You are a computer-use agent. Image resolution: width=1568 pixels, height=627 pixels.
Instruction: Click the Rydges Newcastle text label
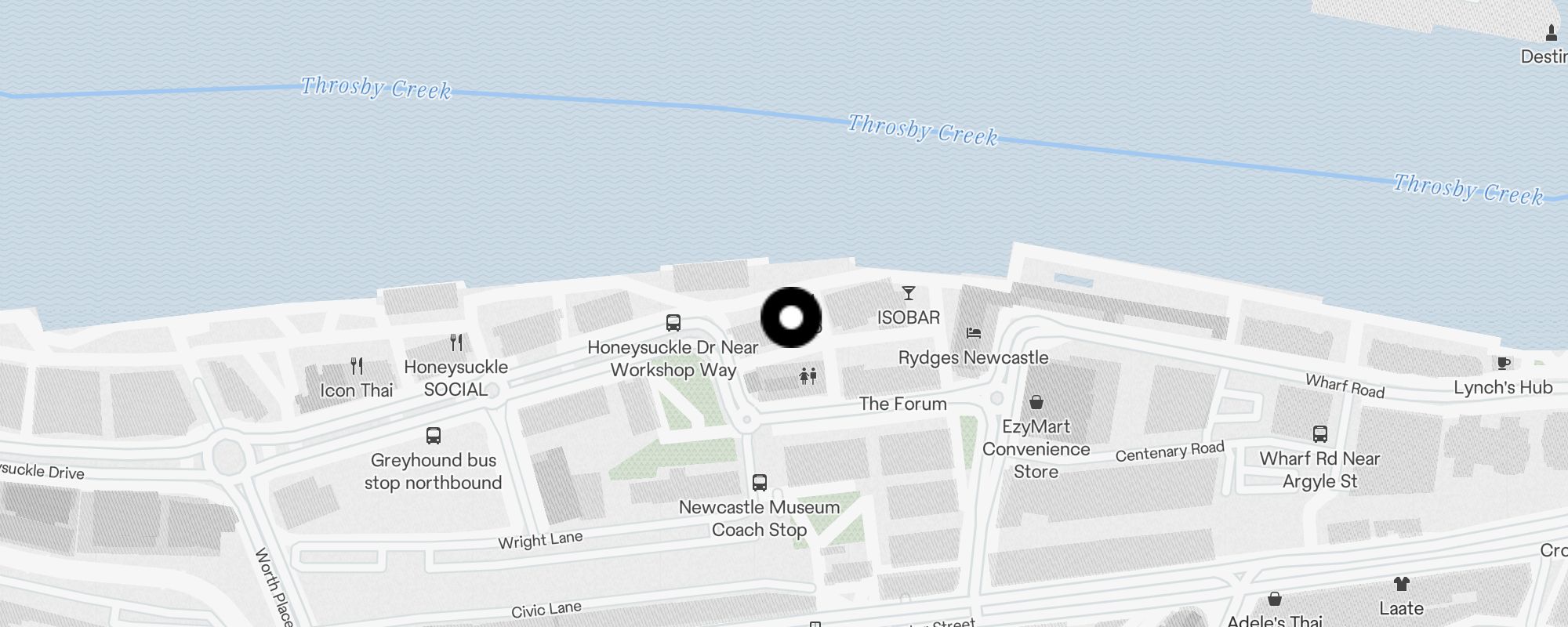point(973,358)
